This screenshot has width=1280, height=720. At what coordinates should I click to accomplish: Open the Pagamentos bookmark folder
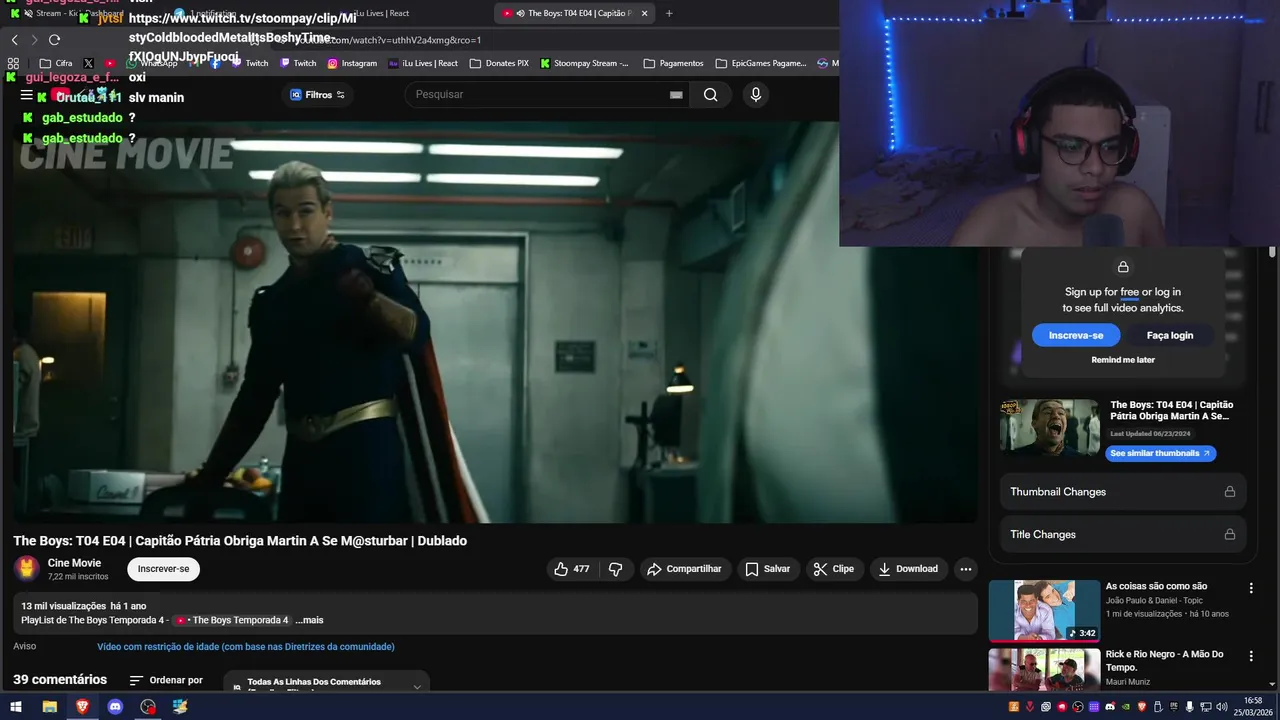click(x=673, y=63)
